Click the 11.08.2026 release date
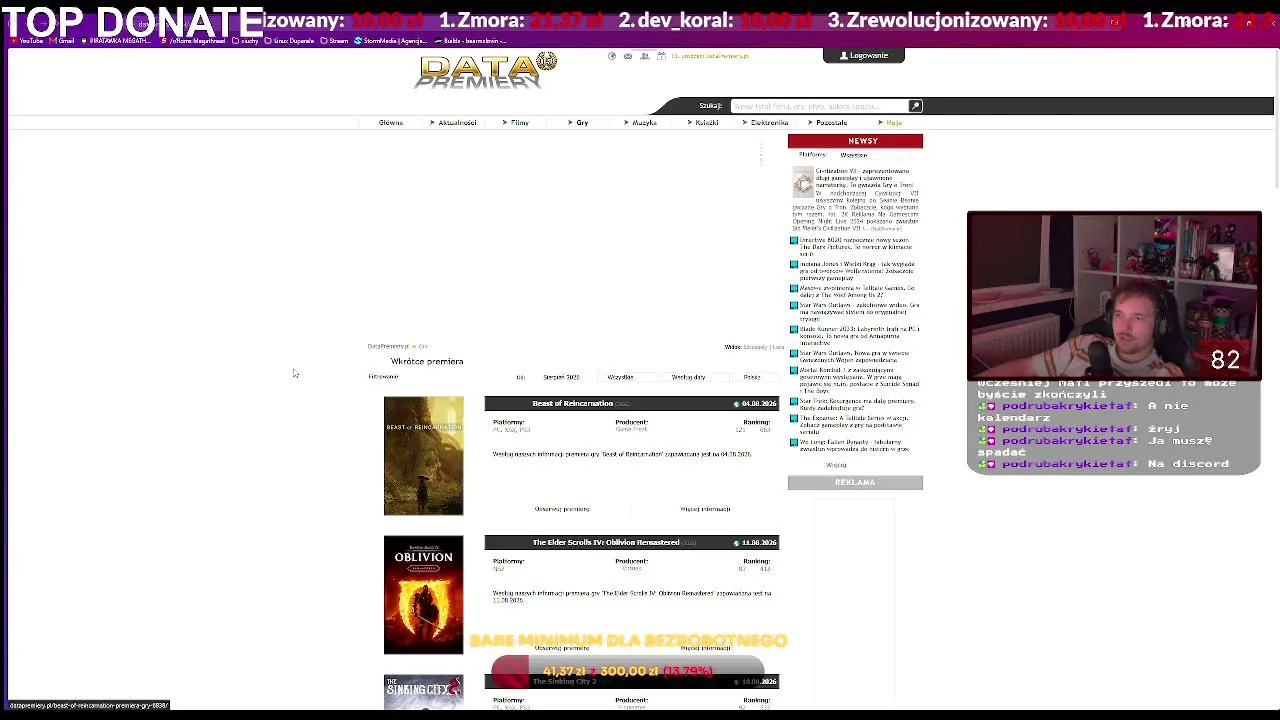Viewport: 1280px width, 720px height. [x=758, y=543]
